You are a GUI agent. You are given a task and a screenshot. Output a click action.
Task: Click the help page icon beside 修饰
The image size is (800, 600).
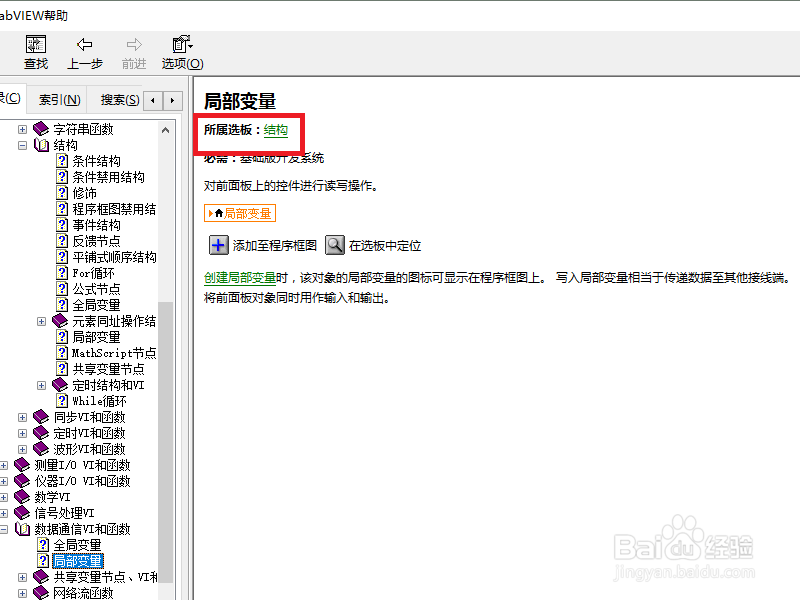click(62, 193)
